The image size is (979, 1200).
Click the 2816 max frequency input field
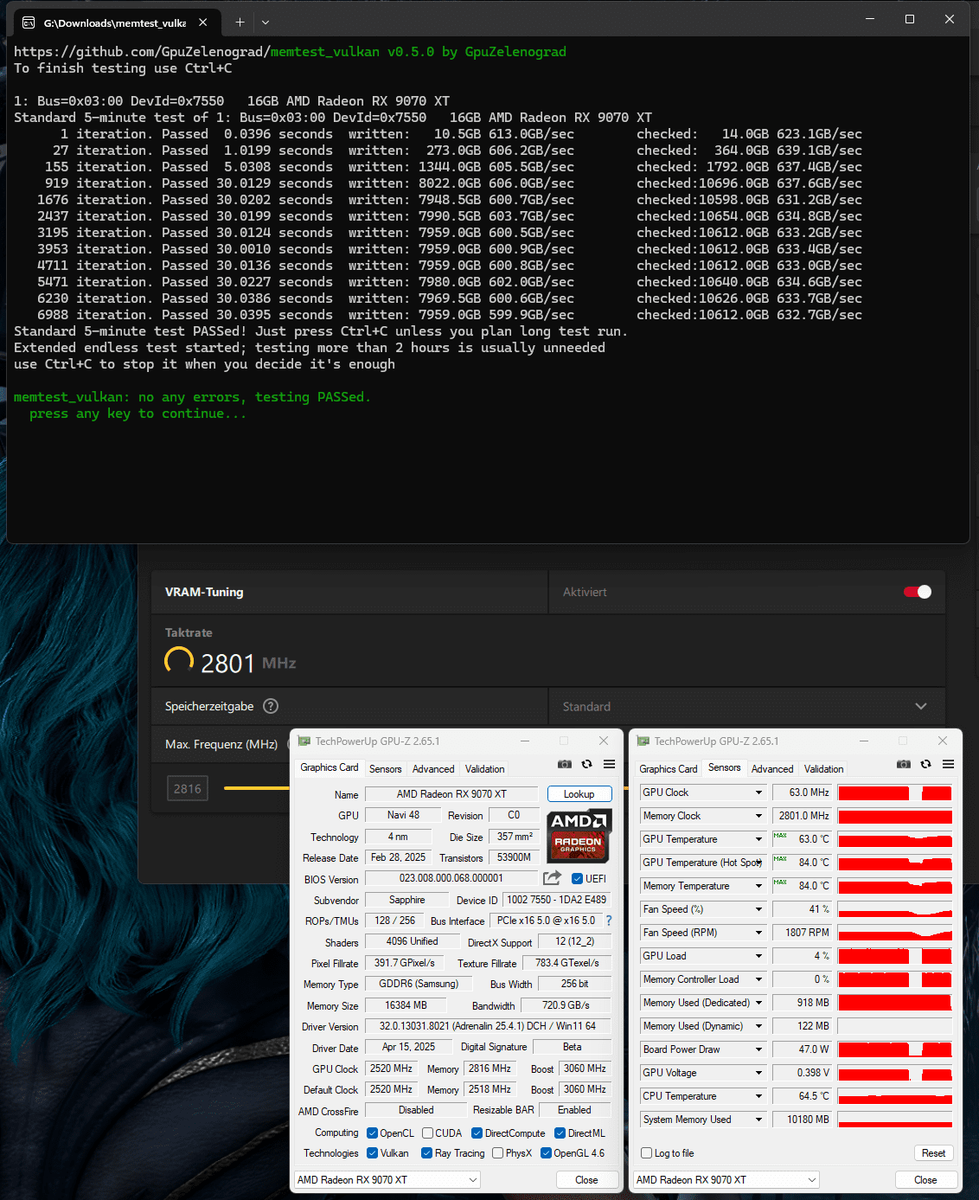tap(187, 788)
